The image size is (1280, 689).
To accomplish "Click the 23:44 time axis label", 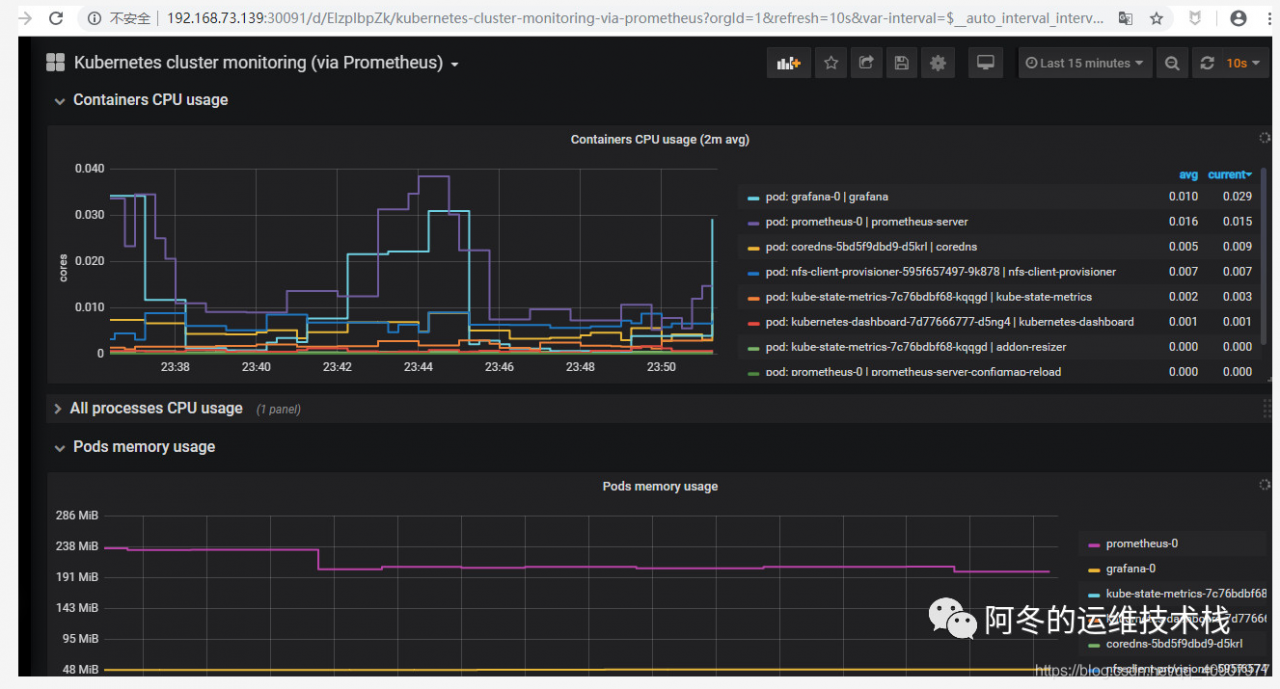I will point(418,367).
